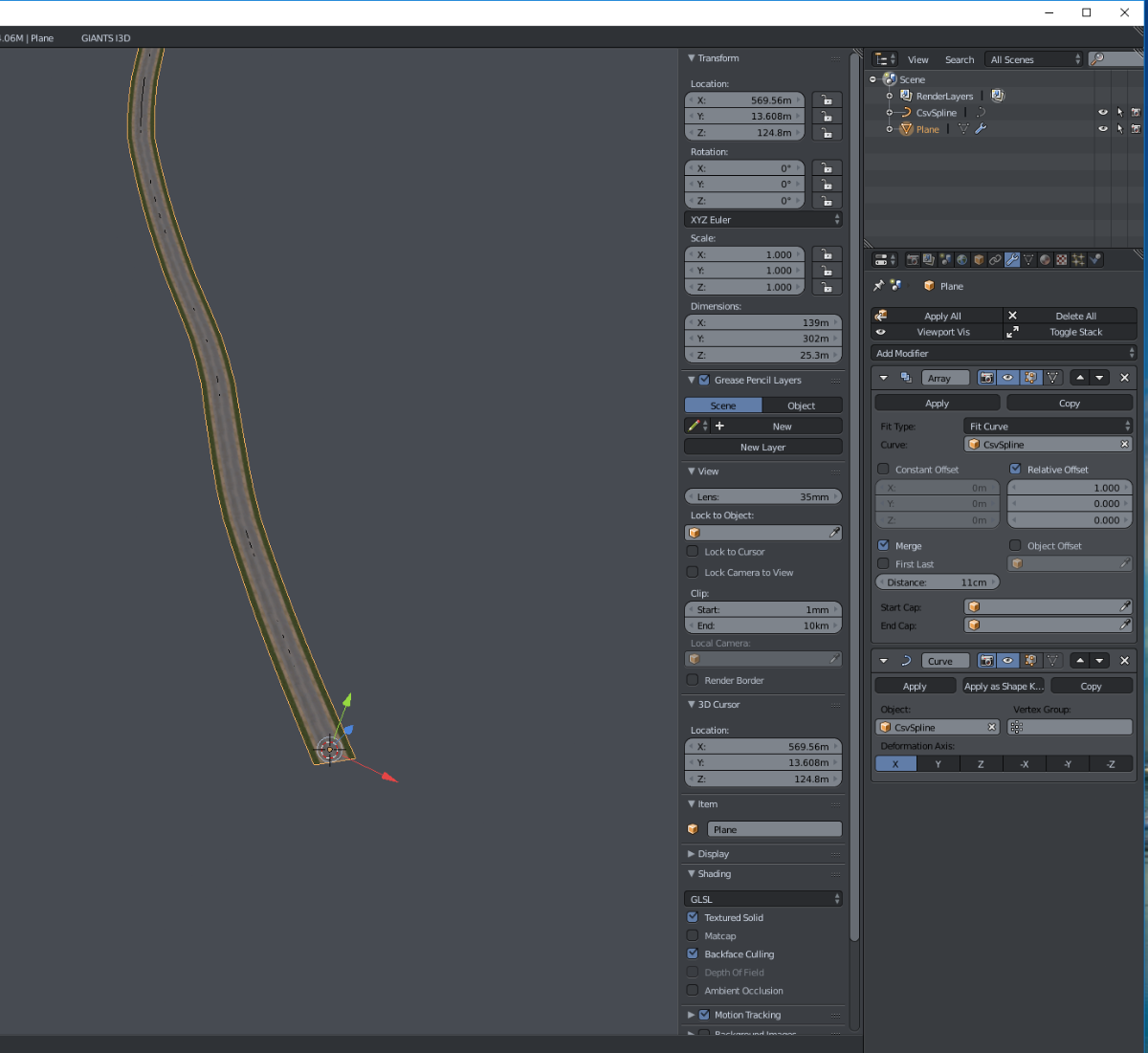Open the Particles properties tab icon
The width and height of the screenshot is (1148, 1053).
[x=1078, y=260]
